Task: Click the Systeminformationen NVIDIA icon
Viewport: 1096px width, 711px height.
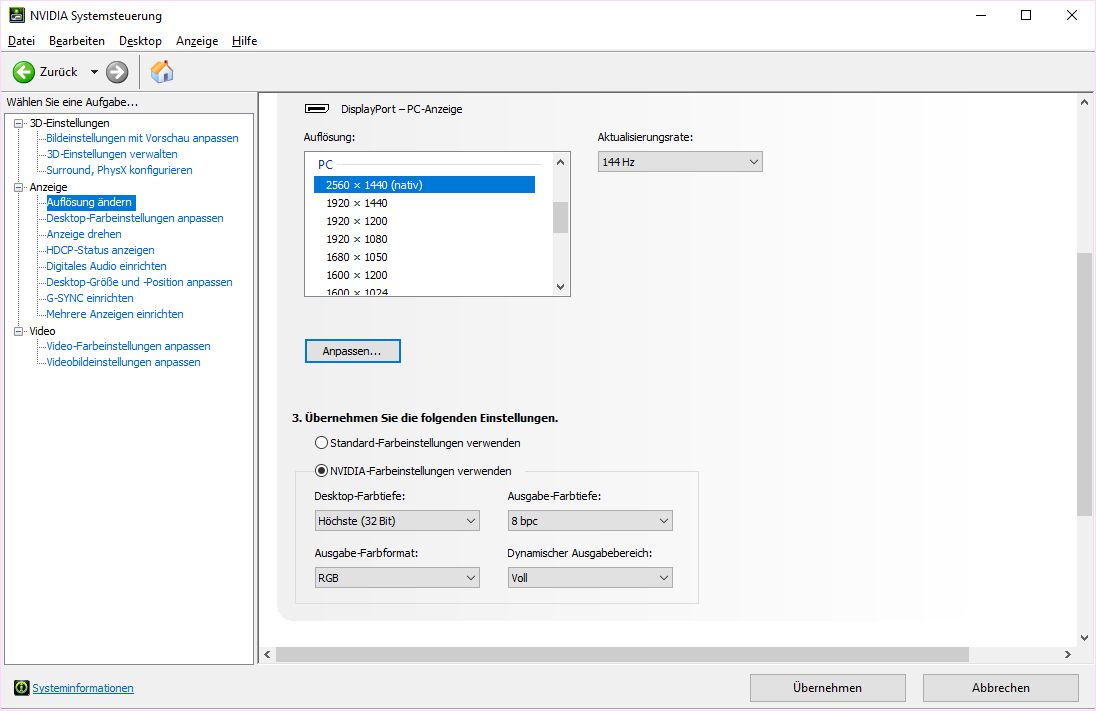Action: (x=22, y=688)
